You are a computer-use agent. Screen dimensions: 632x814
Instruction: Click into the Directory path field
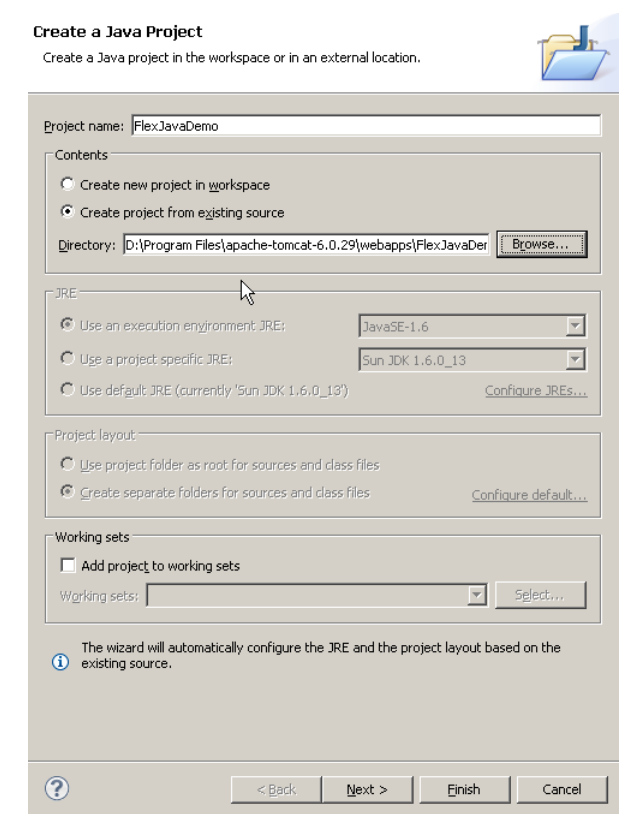(306, 245)
